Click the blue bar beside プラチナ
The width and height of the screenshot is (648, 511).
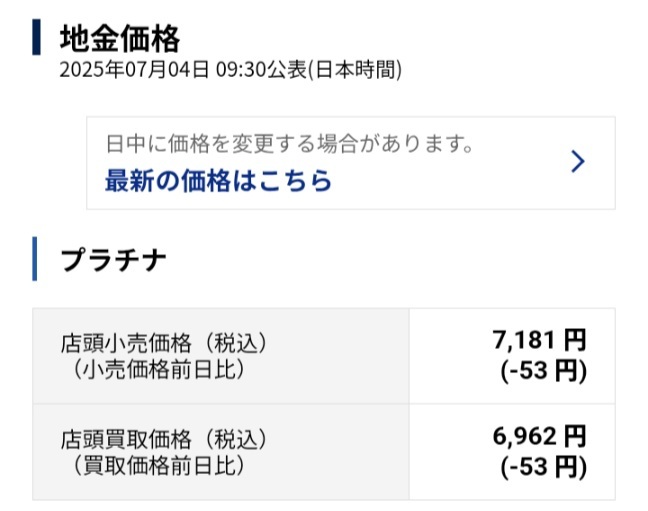[35, 259]
